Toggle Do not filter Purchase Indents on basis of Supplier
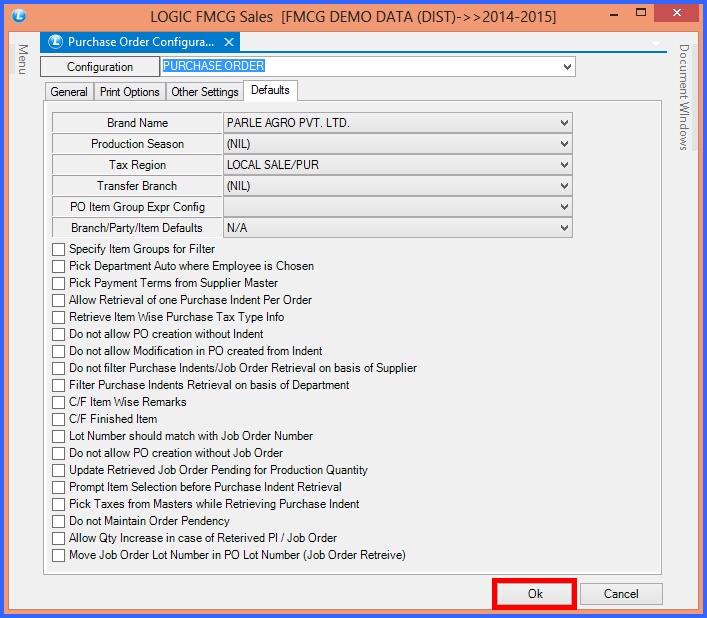The image size is (707, 618). 58,368
